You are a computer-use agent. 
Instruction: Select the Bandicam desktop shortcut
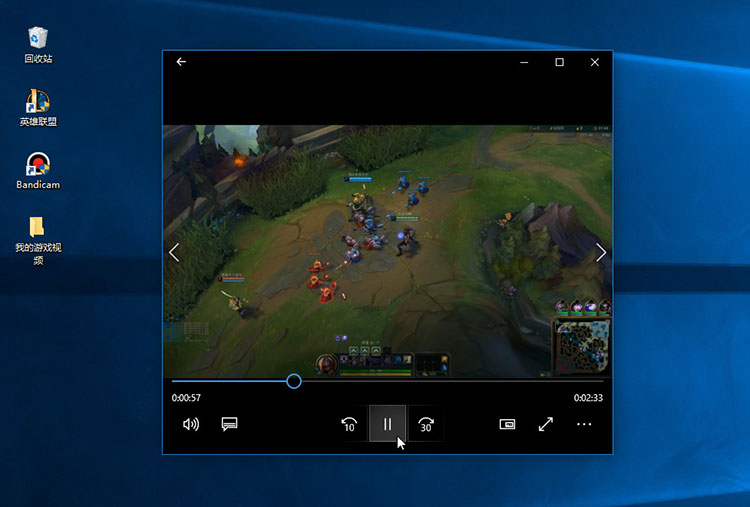pyautogui.click(x=38, y=171)
